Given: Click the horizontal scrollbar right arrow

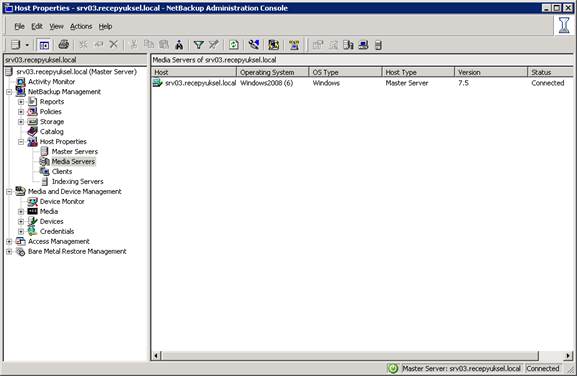Looking at the screenshot, I should point(569,356).
